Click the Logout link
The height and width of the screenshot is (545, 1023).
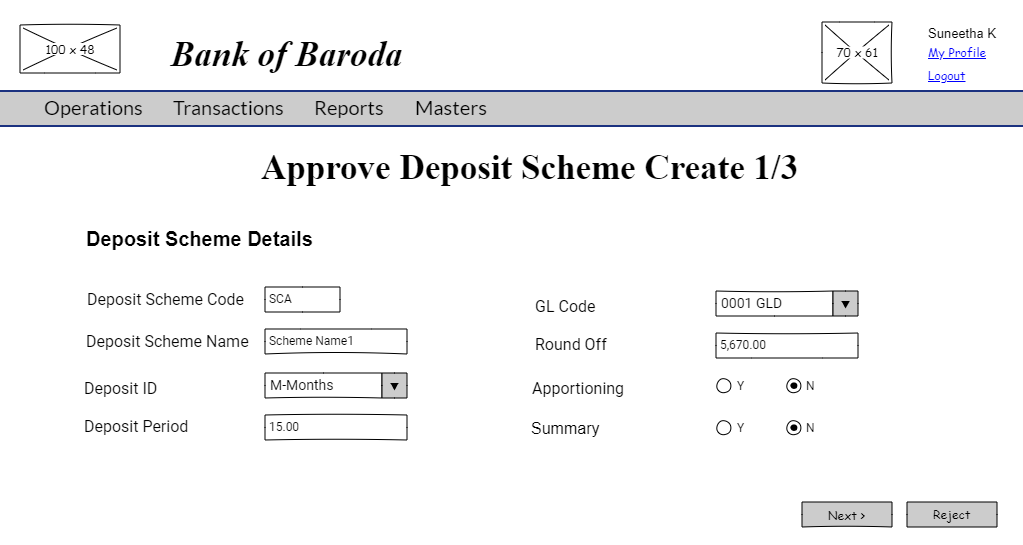946,76
